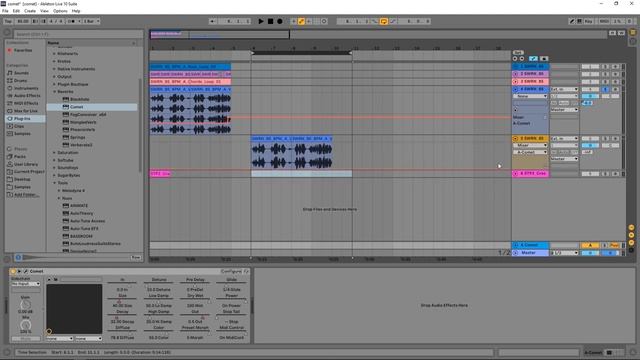This screenshot has height=360, width=640.
Task: Open track 5 A-Comet parameter chooser
Action: click(530, 152)
